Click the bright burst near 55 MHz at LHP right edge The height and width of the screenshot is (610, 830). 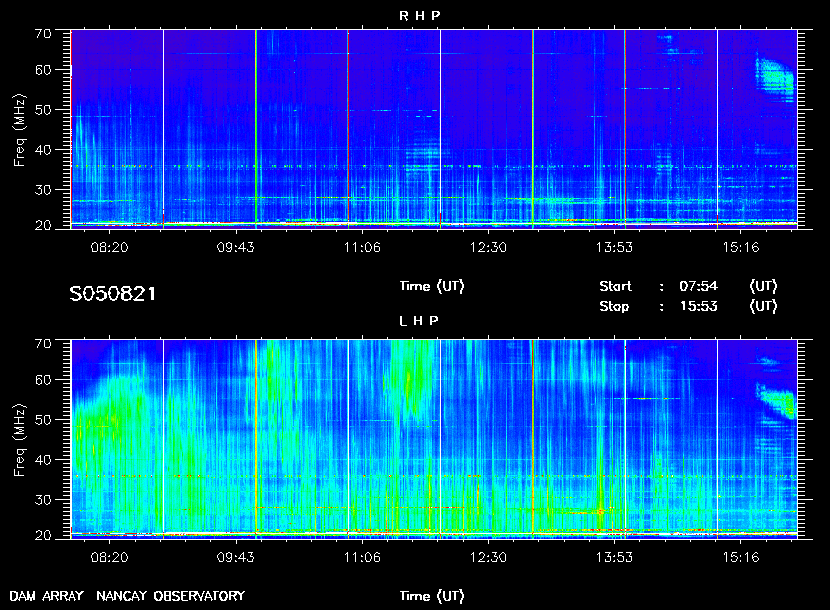pyautogui.click(x=777, y=401)
